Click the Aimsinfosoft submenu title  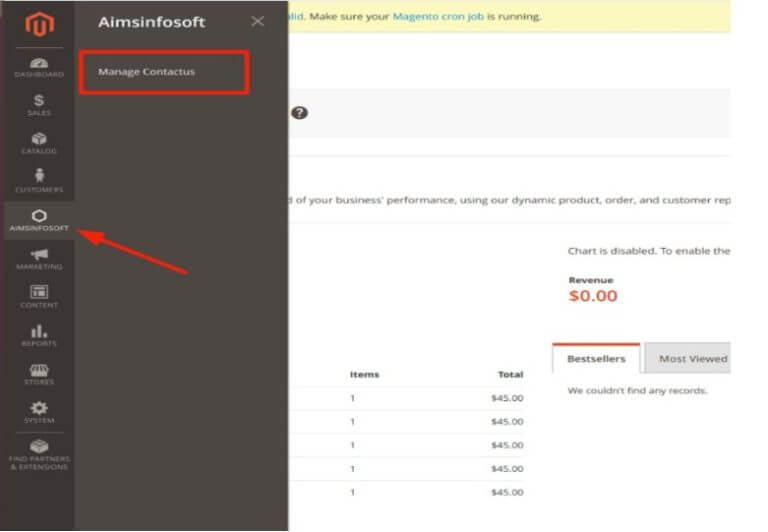point(151,22)
